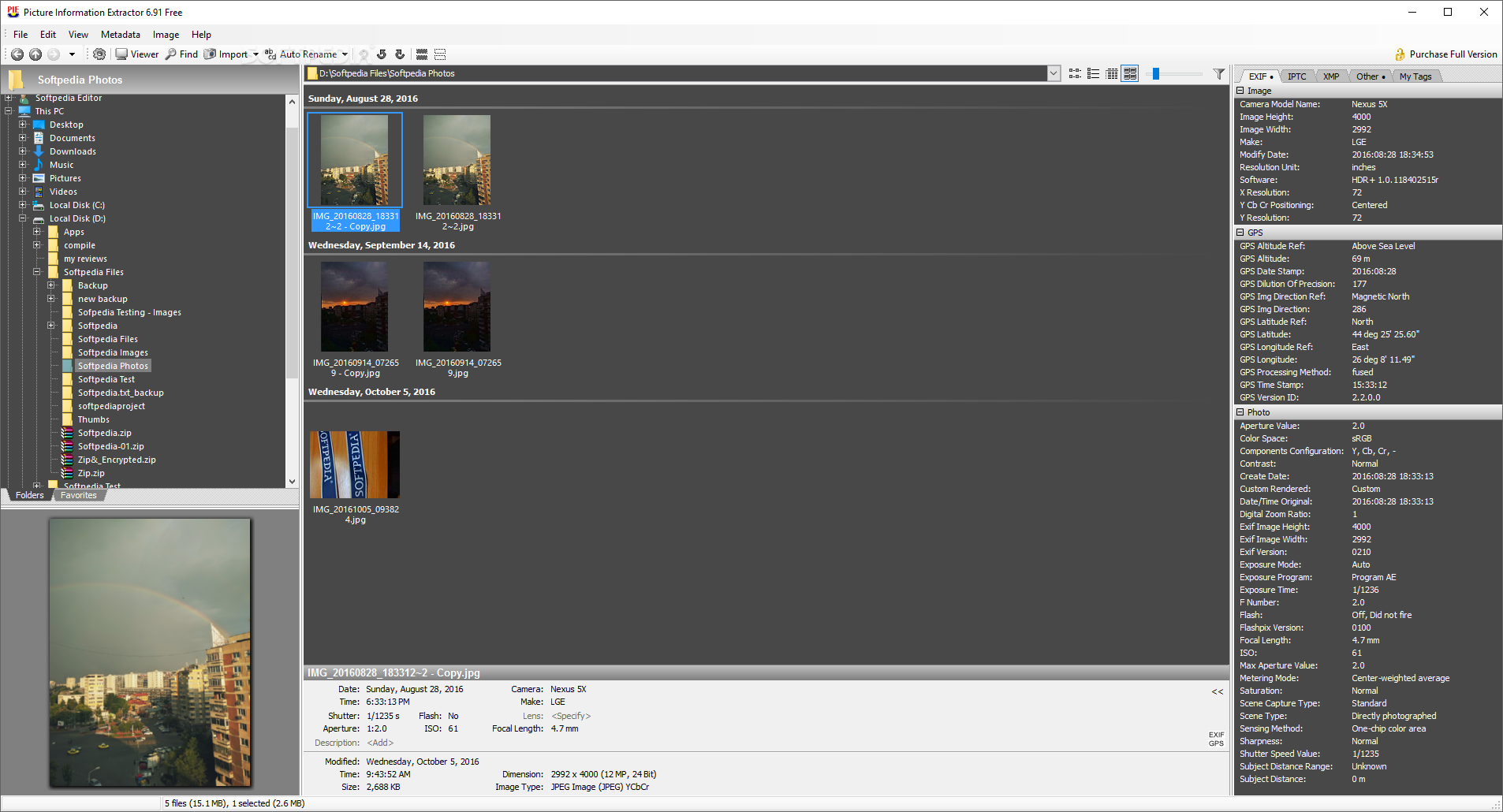Select thumbnail IMG_20160828_183312~2.jpg
The width and height of the screenshot is (1503, 812).
[457, 173]
